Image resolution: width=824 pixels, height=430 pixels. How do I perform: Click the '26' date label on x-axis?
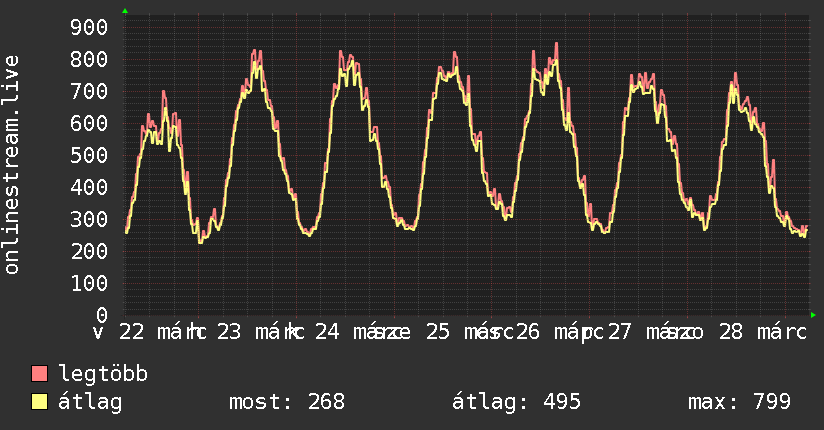coord(528,332)
